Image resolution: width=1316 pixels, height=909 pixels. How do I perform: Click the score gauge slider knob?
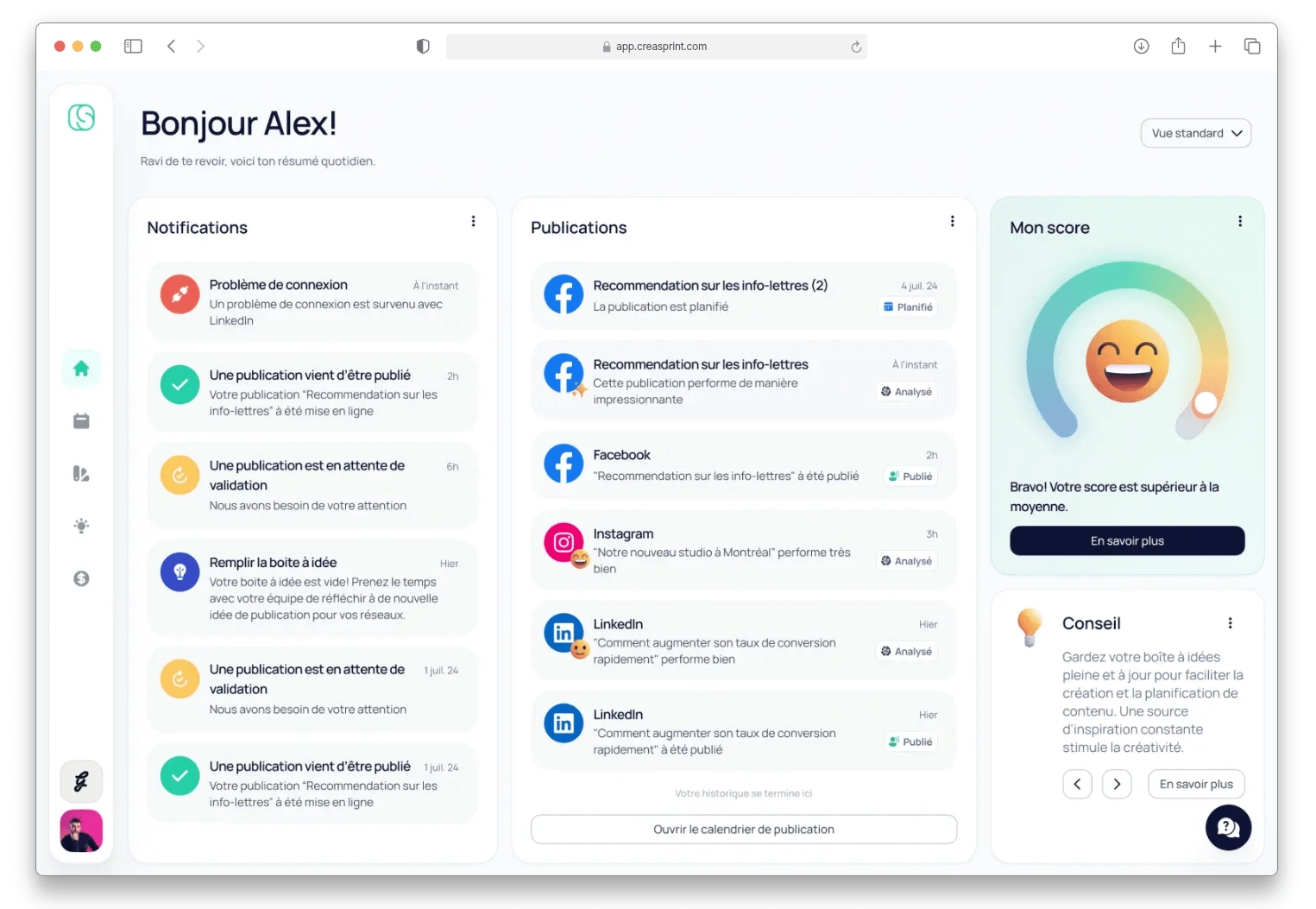pos(1205,403)
